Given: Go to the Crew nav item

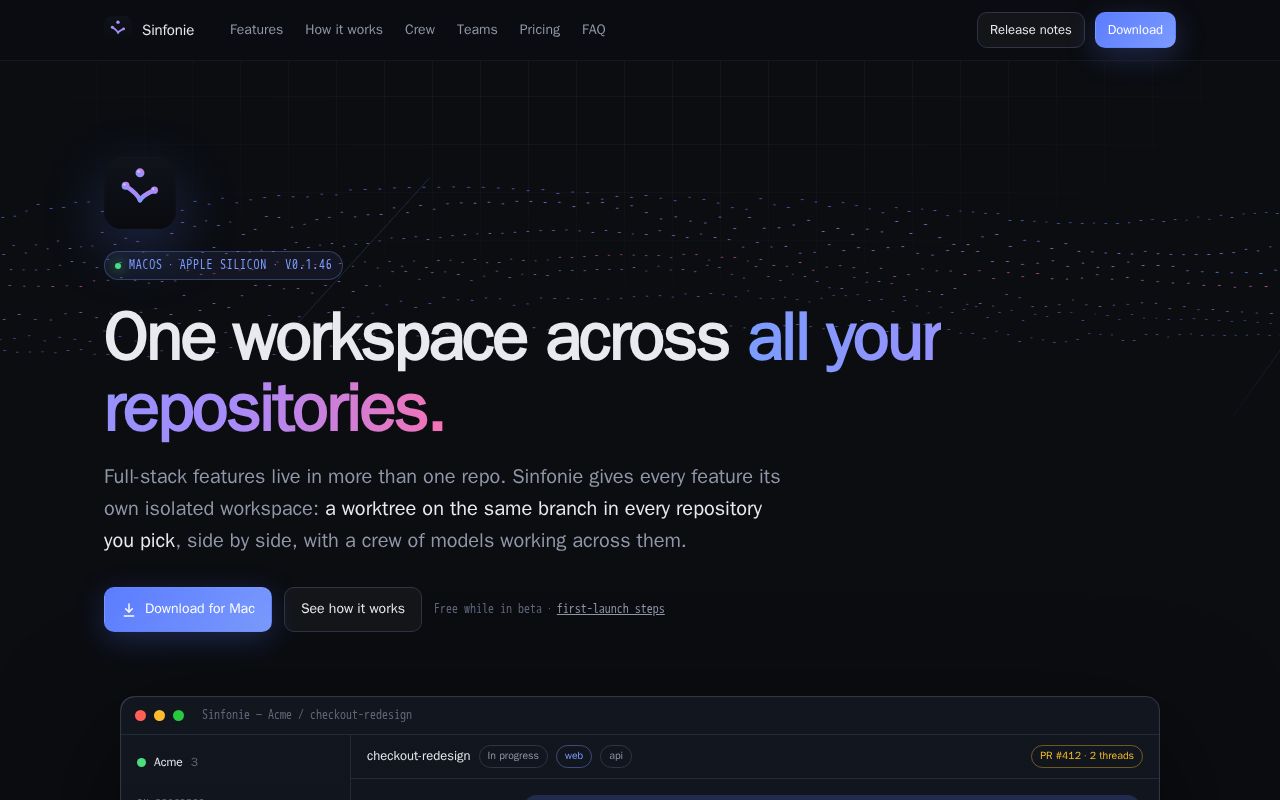Looking at the screenshot, I should (x=420, y=30).
